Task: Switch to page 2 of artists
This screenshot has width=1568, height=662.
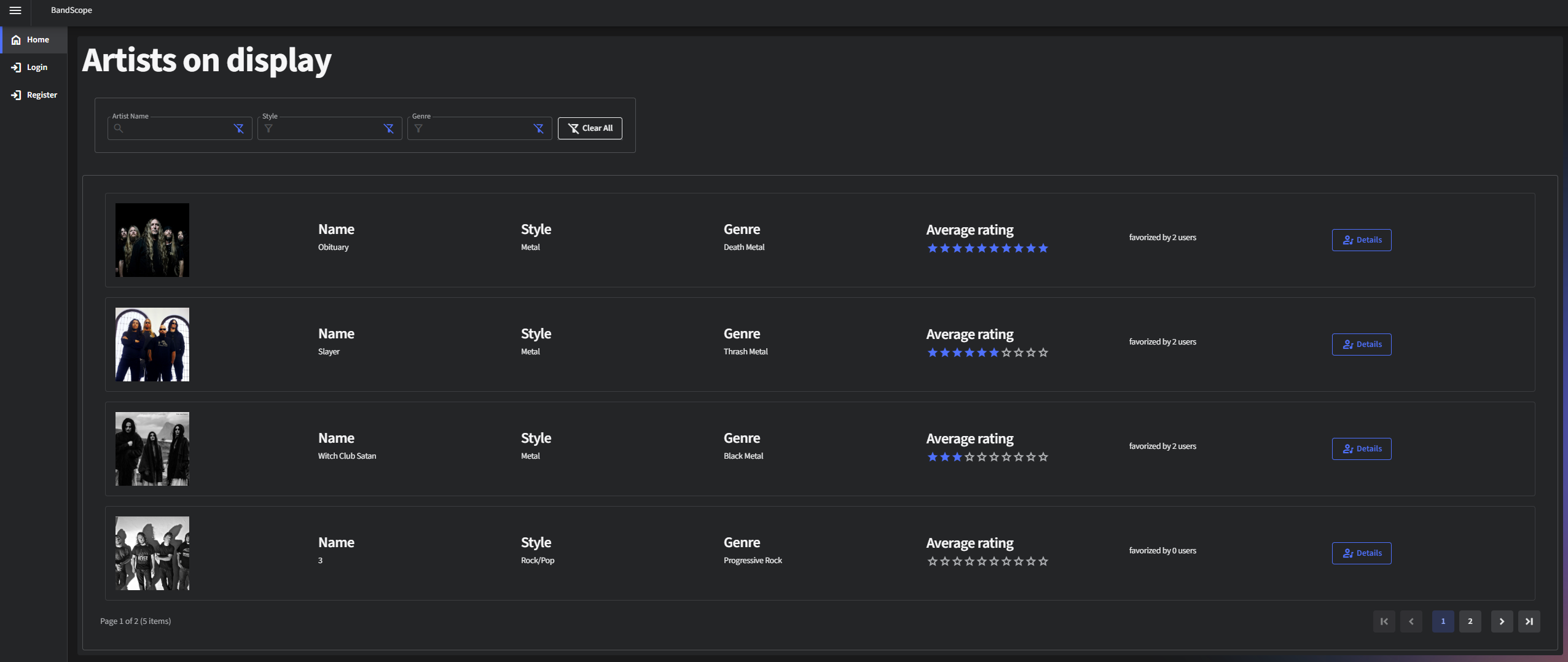Action: pyautogui.click(x=1469, y=621)
